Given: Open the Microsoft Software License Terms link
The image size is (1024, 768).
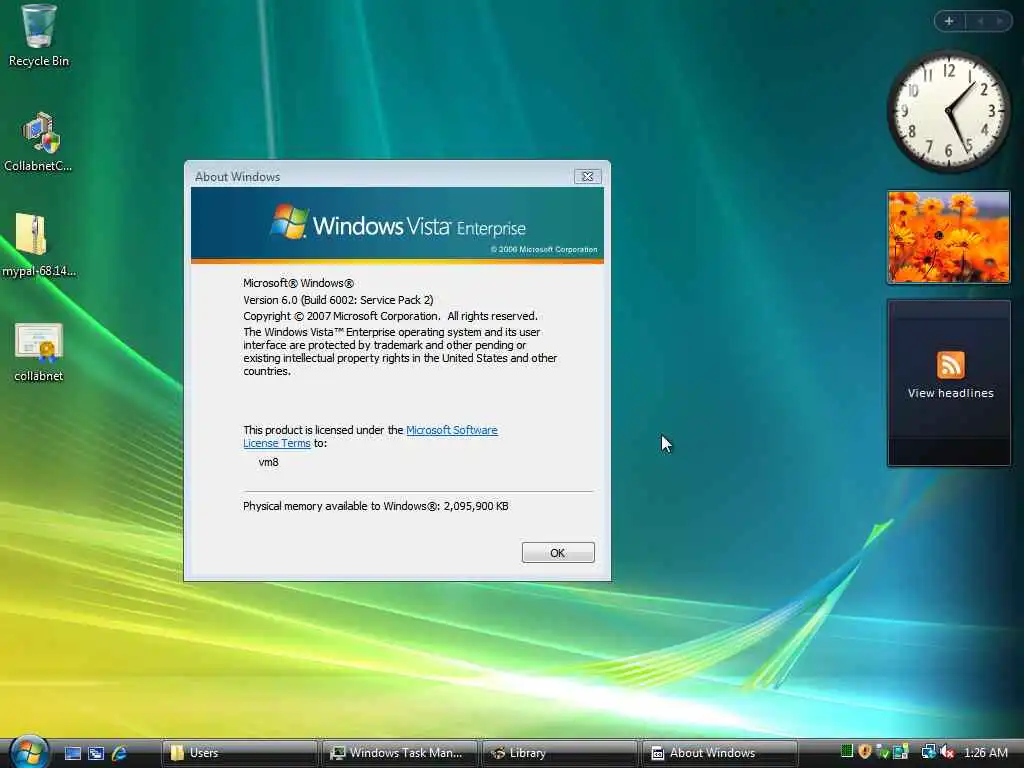Looking at the screenshot, I should click(370, 436).
